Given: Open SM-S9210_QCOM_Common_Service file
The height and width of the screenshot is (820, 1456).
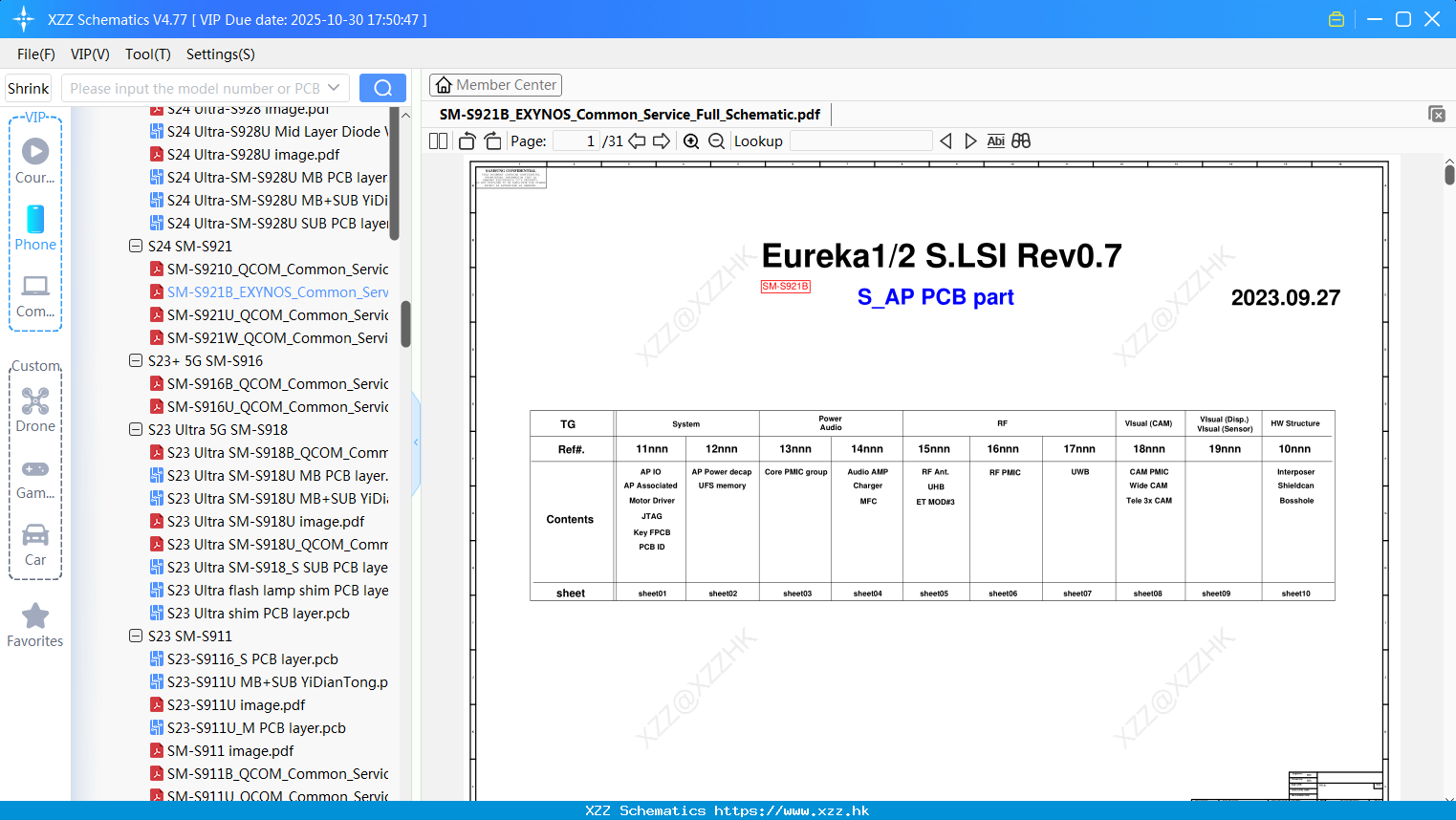Looking at the screenshot, I should (270, 269).
